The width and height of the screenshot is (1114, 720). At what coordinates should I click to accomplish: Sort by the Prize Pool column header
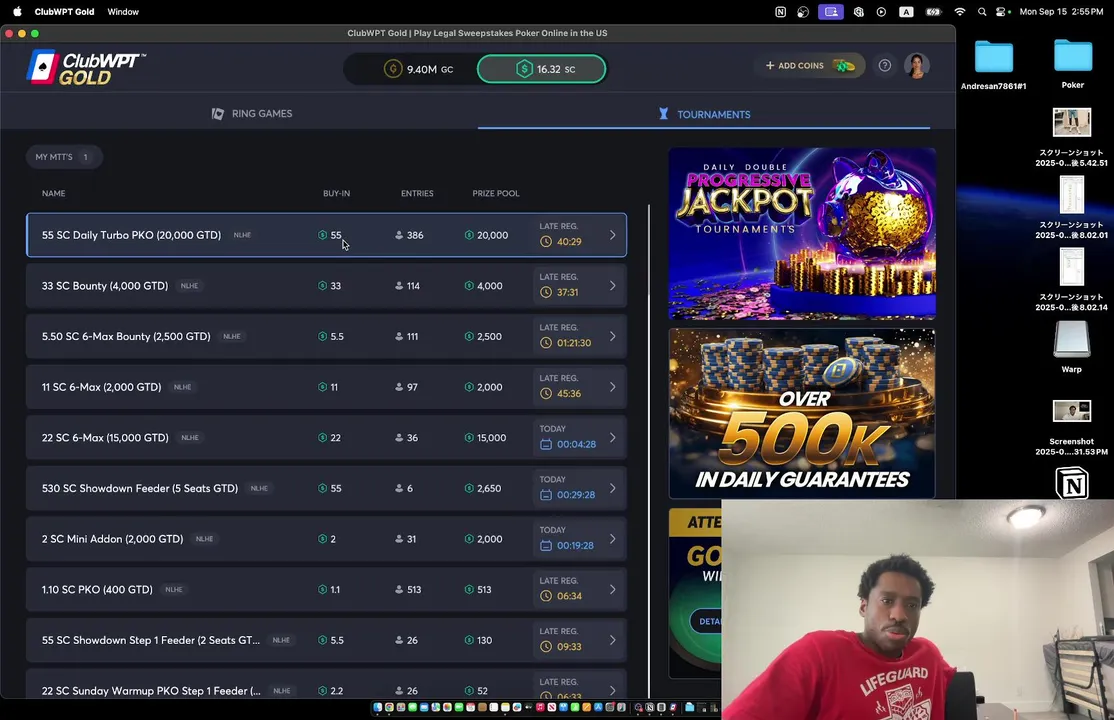coord(496,193)
